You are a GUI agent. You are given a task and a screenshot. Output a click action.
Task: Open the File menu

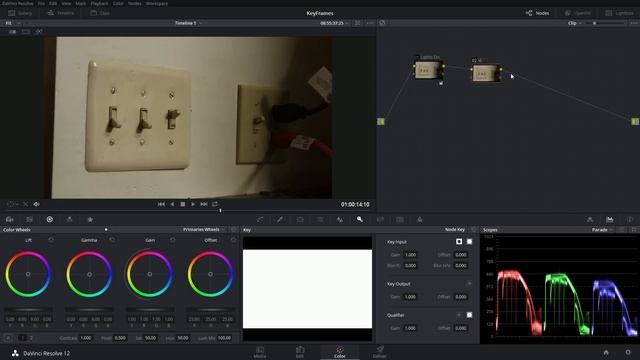click(x=41, y=3)
